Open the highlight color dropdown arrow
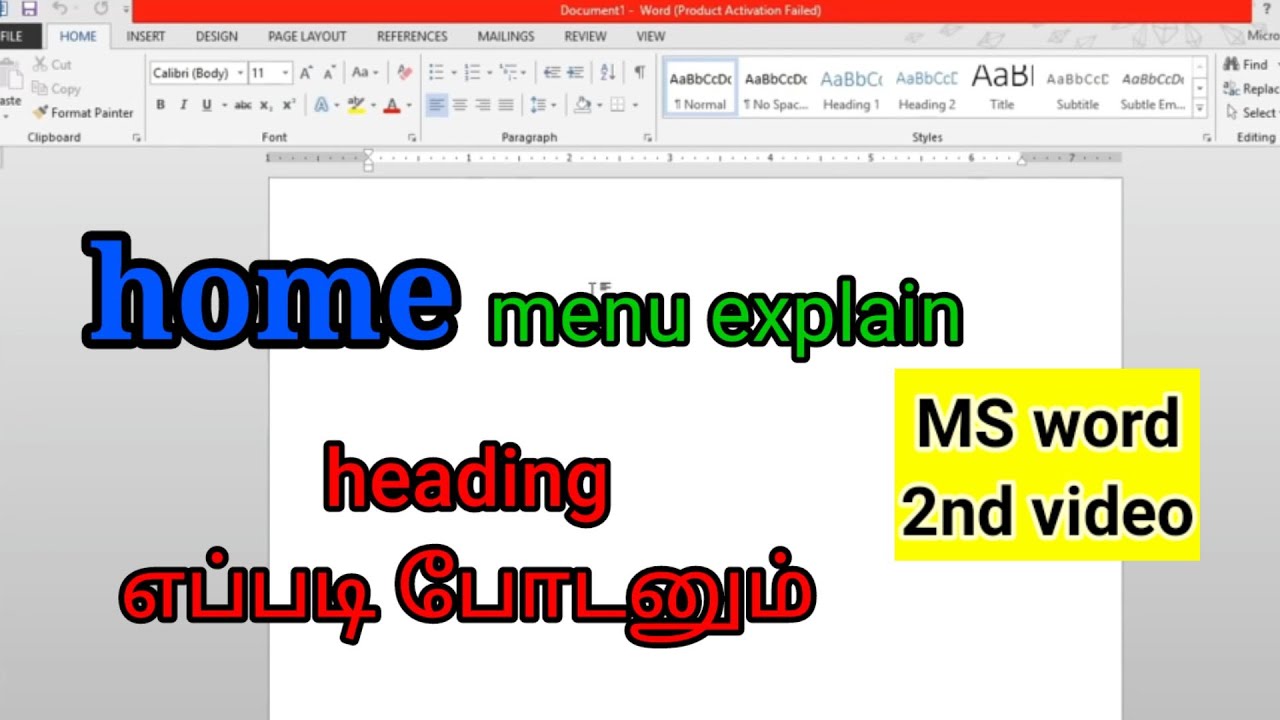 click(373, 105)
